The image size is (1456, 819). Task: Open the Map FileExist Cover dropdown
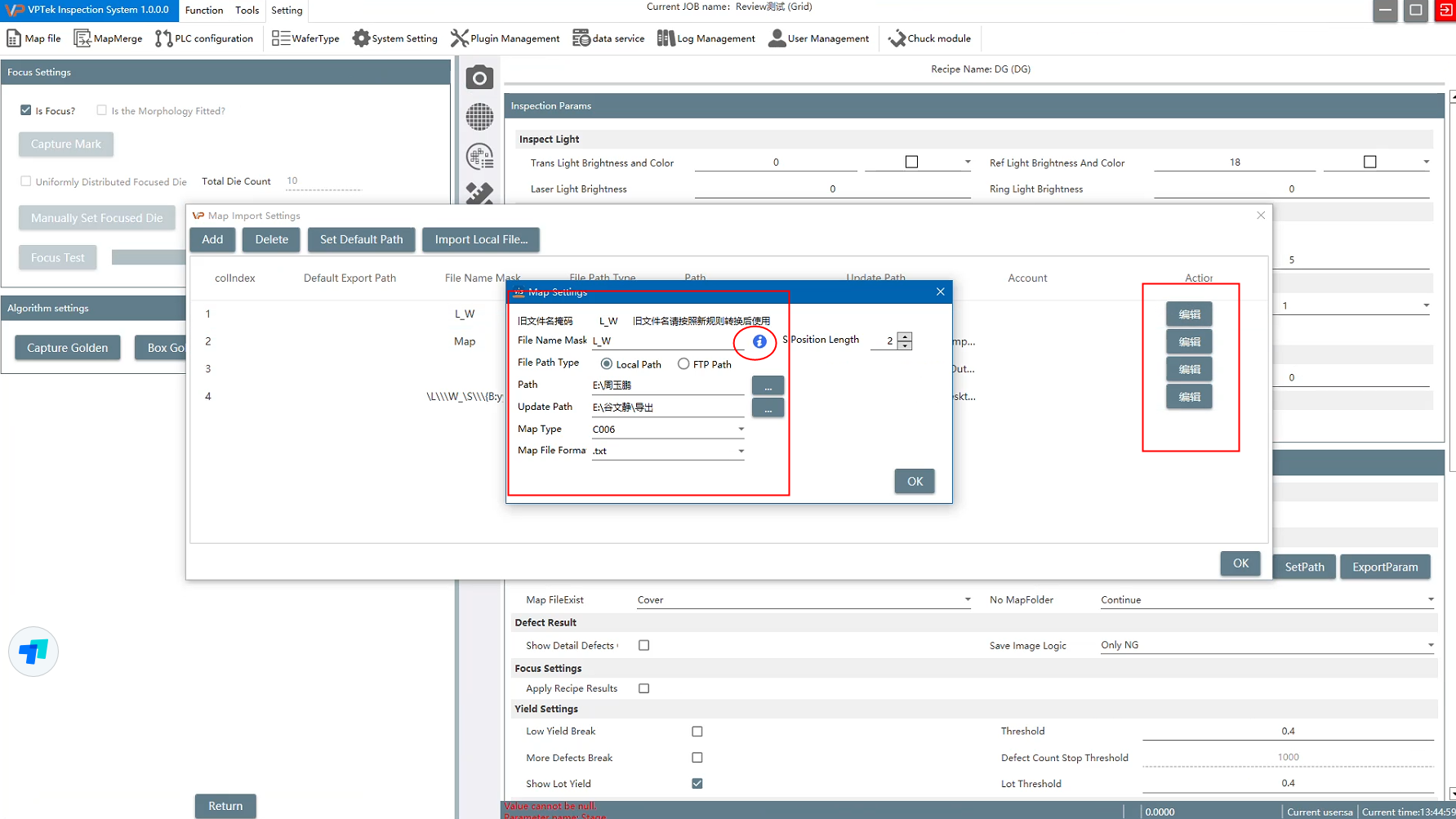coord(804,599)
